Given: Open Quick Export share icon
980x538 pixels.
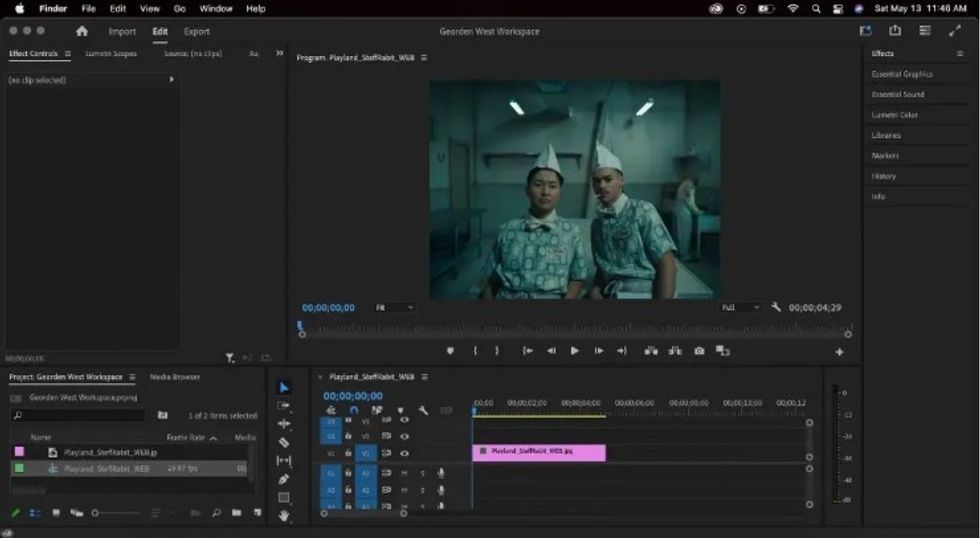Looking at the screenshot, I should pos(895,31).
